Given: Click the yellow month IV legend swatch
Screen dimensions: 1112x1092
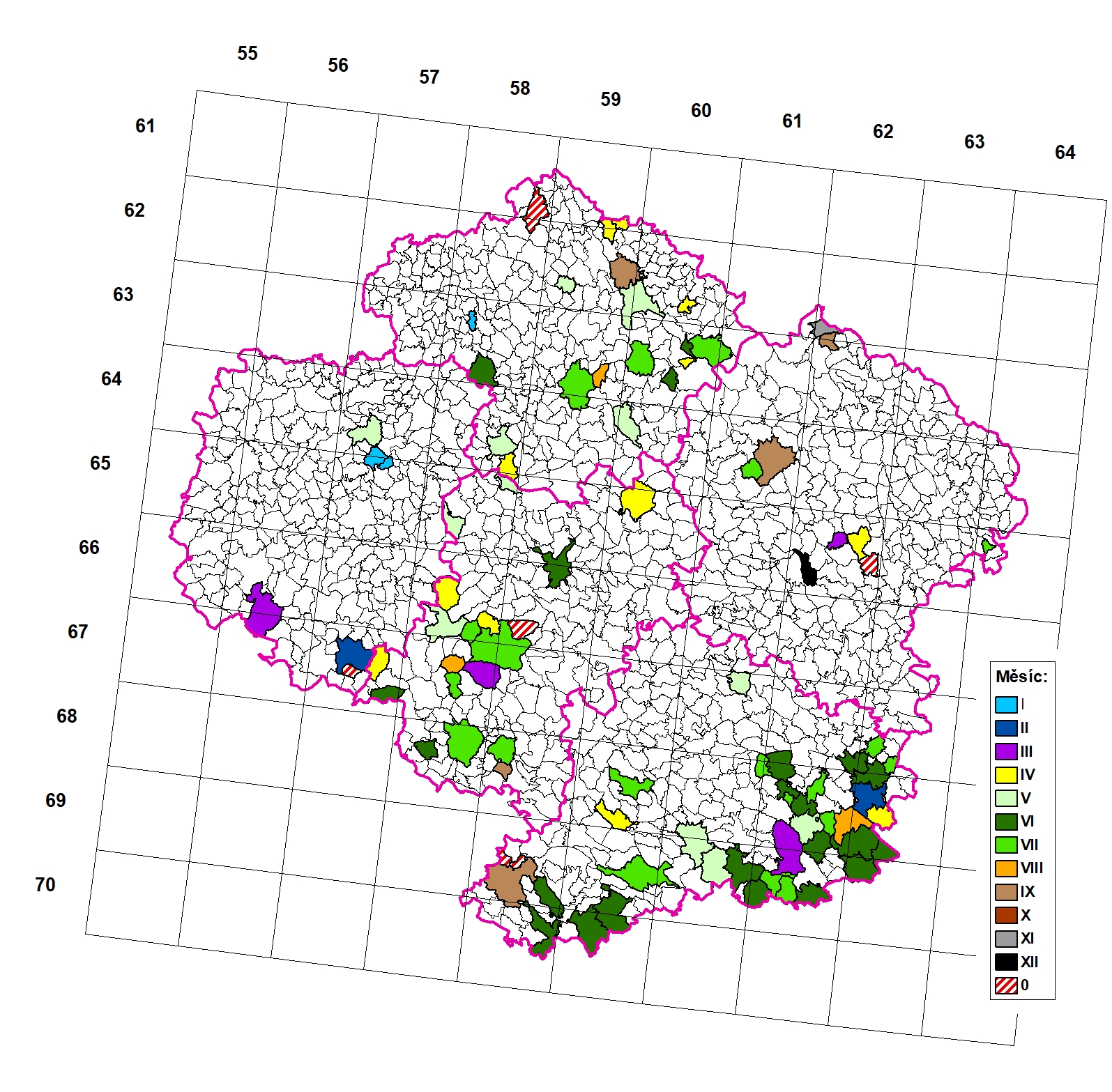Looking at the screenshot, I should (x=1006, y=775).
